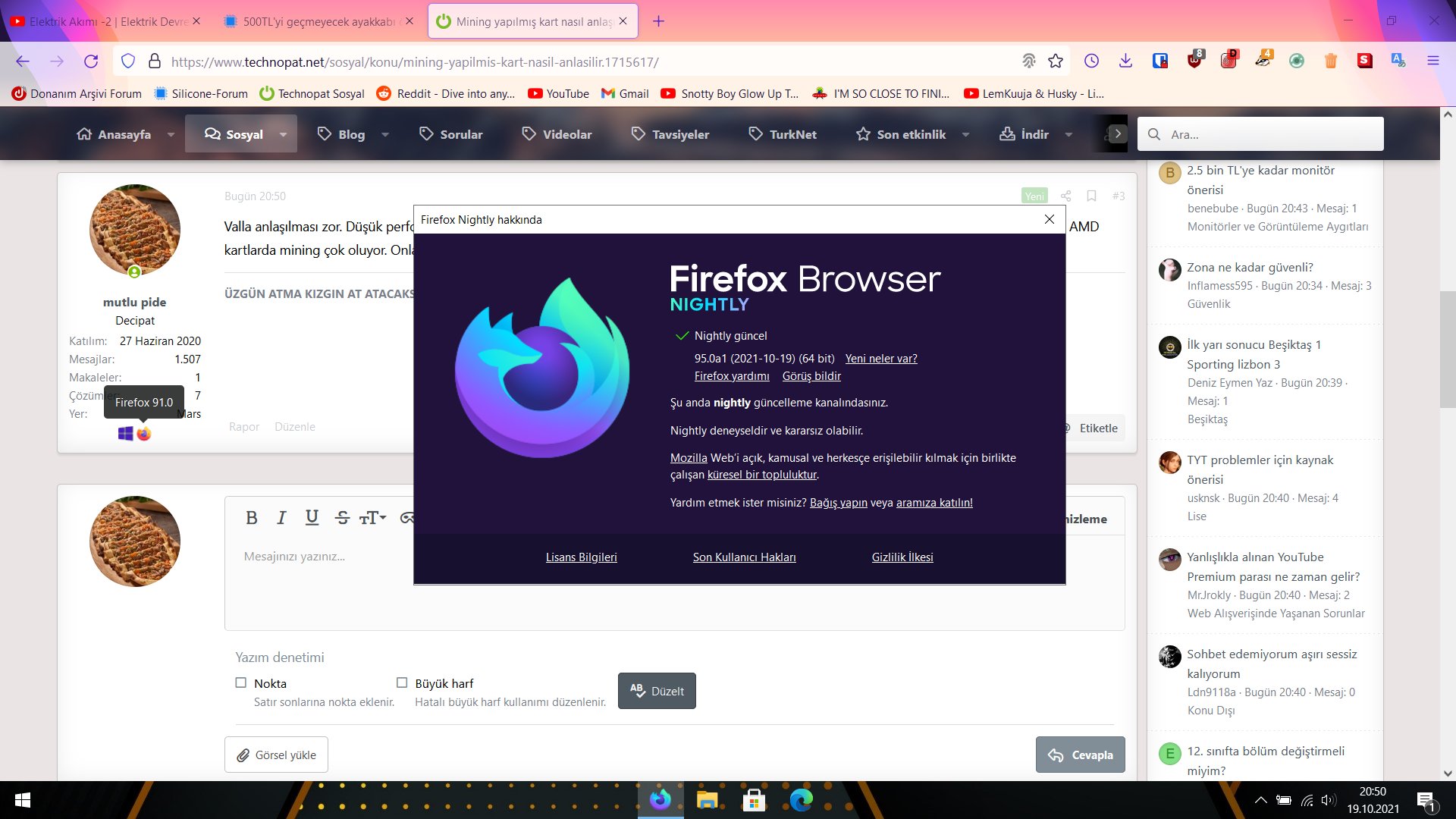1456x819 pixels.
Task: Open Sorular in the navigation bar
Action: (x=451, y=134)
